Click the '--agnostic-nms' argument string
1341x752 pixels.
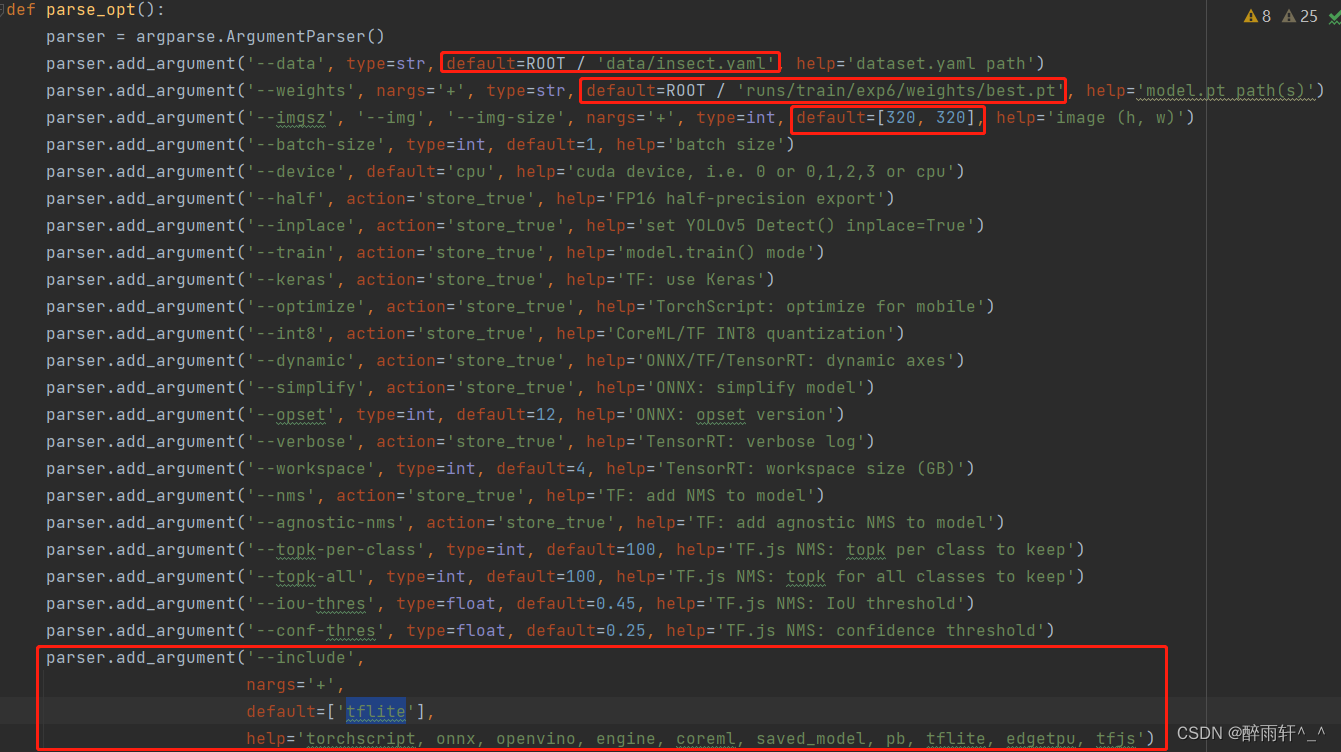click(326, 523)
